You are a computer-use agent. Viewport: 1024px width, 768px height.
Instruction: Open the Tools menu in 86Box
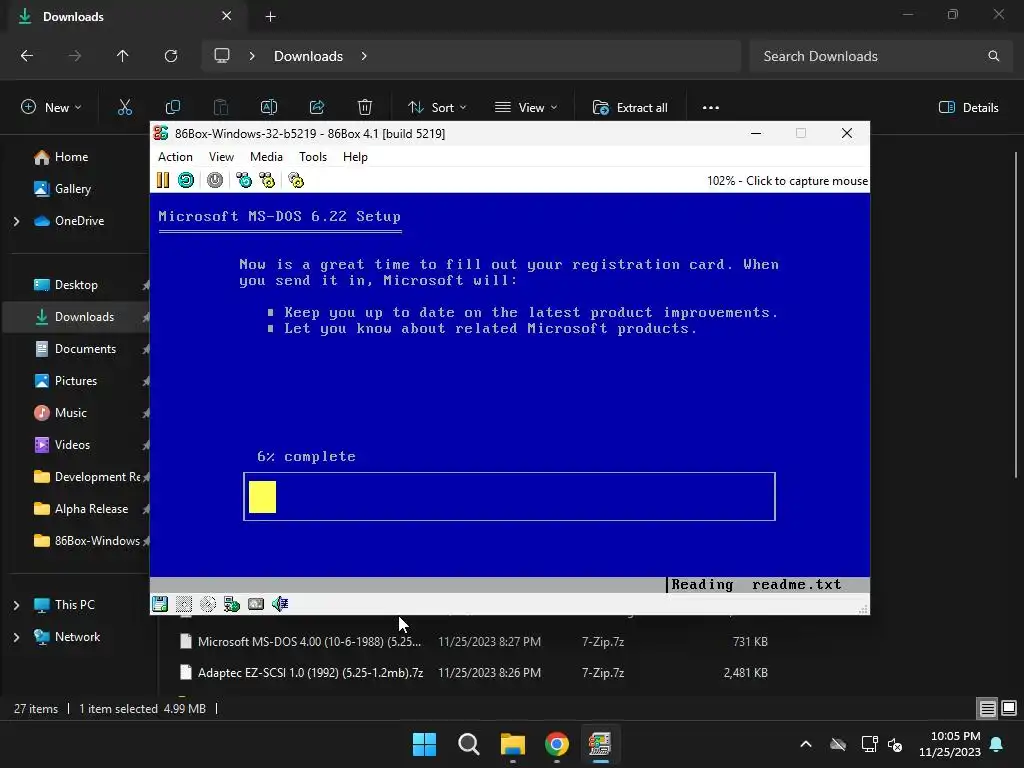coord(313,157)
